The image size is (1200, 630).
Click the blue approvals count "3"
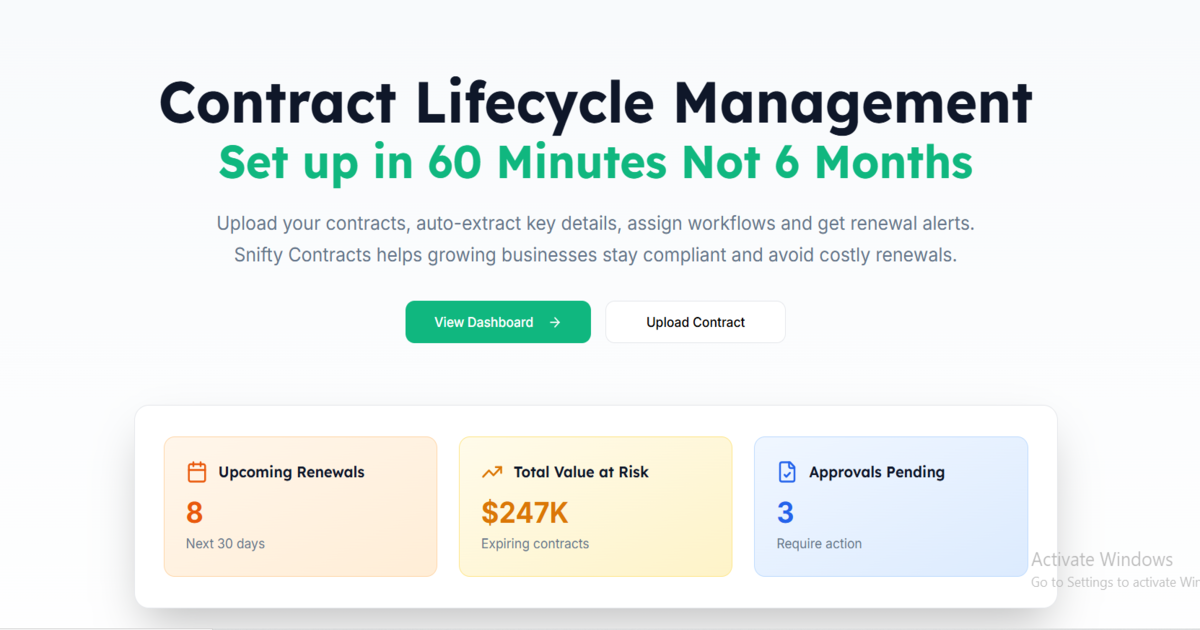point(785,513)
